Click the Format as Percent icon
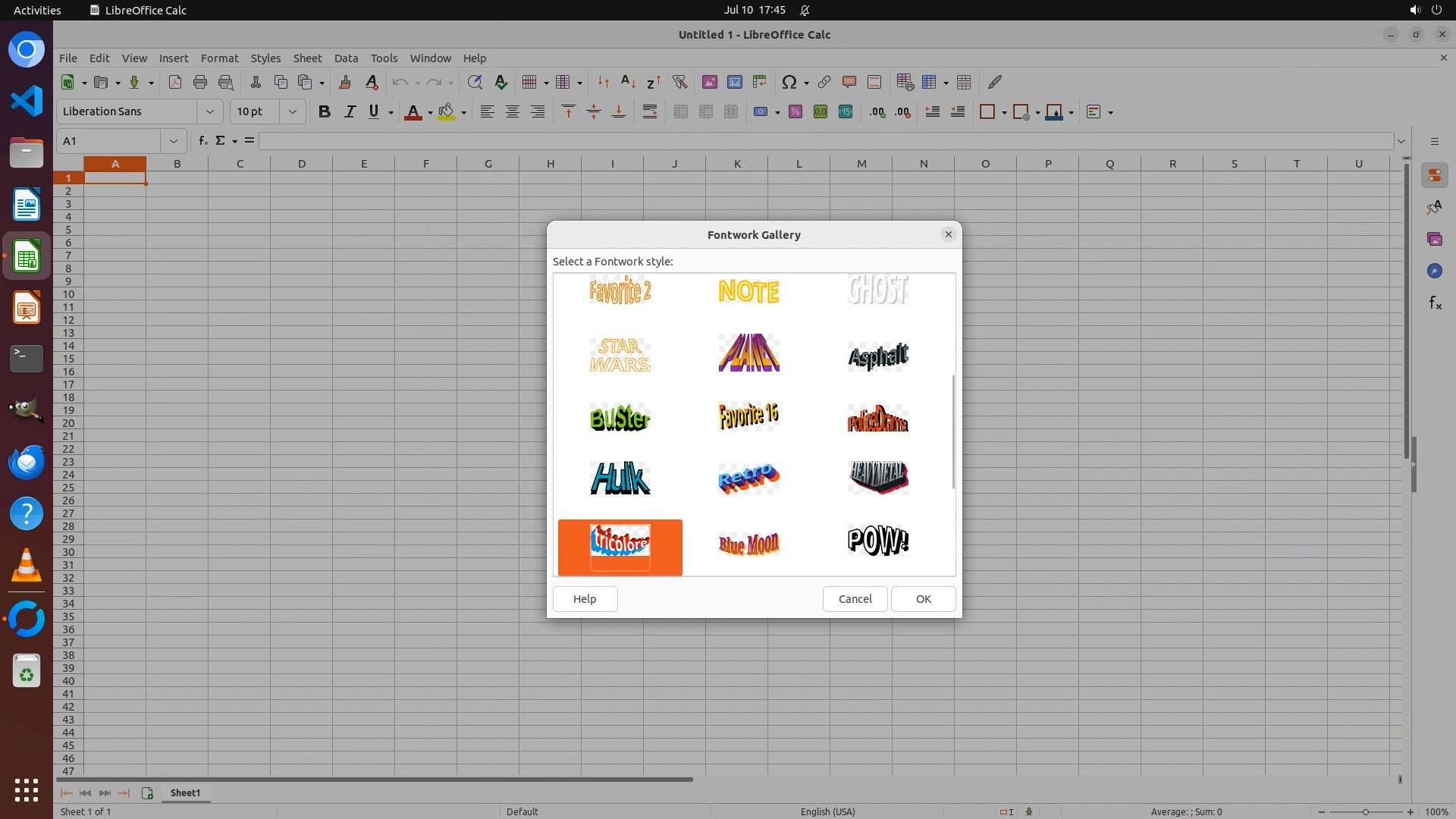This screenshot has width=1456, height=819. 795,112
